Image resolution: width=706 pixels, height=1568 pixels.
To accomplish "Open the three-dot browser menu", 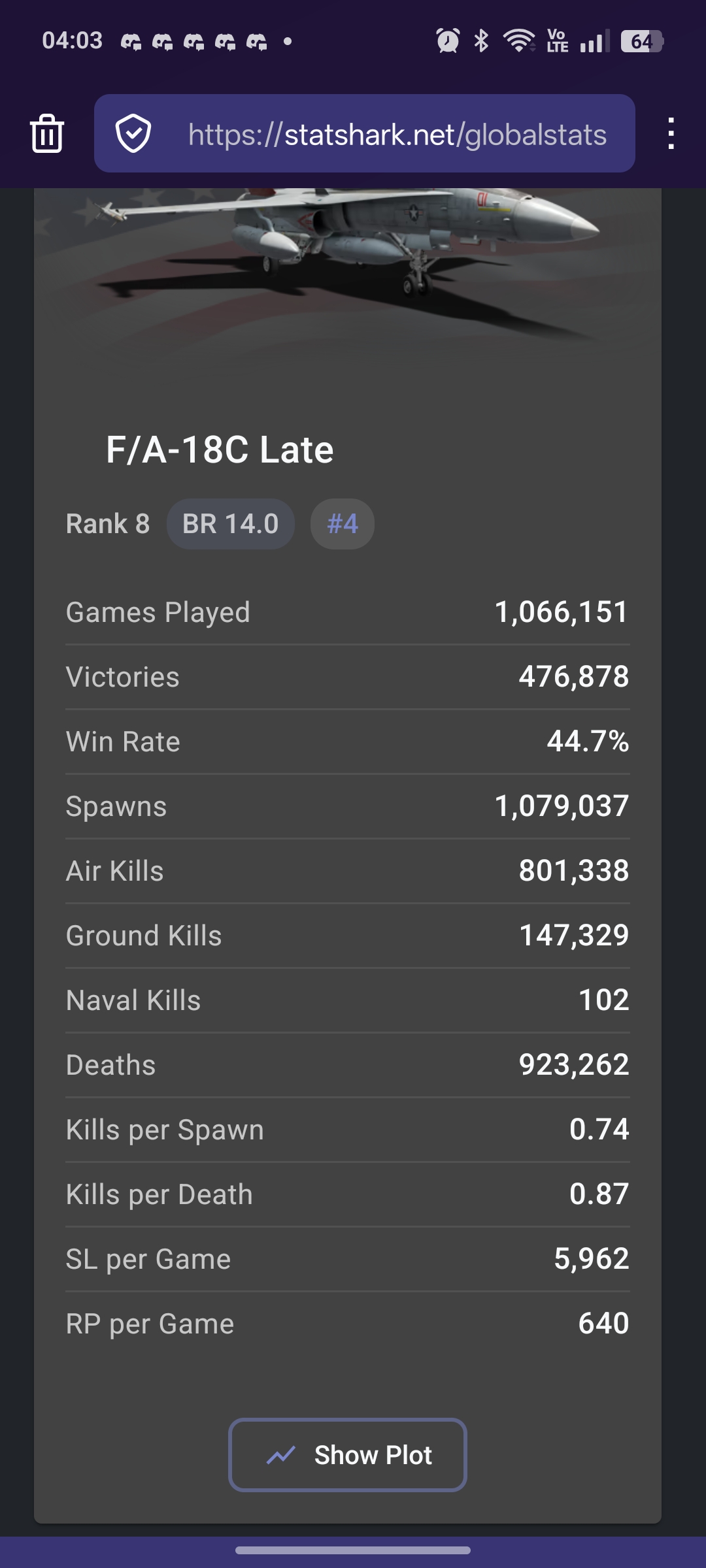I will tap(671, 133).
